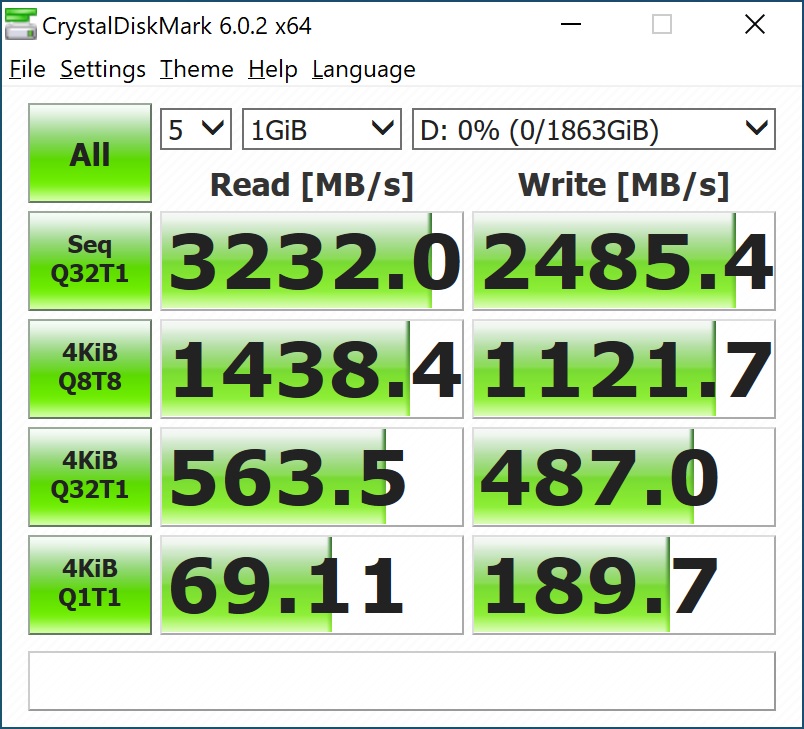804x729 pixels.
Task: Select the 4KiB Q8T8 read result 1438.4
Action: (312, 369)
